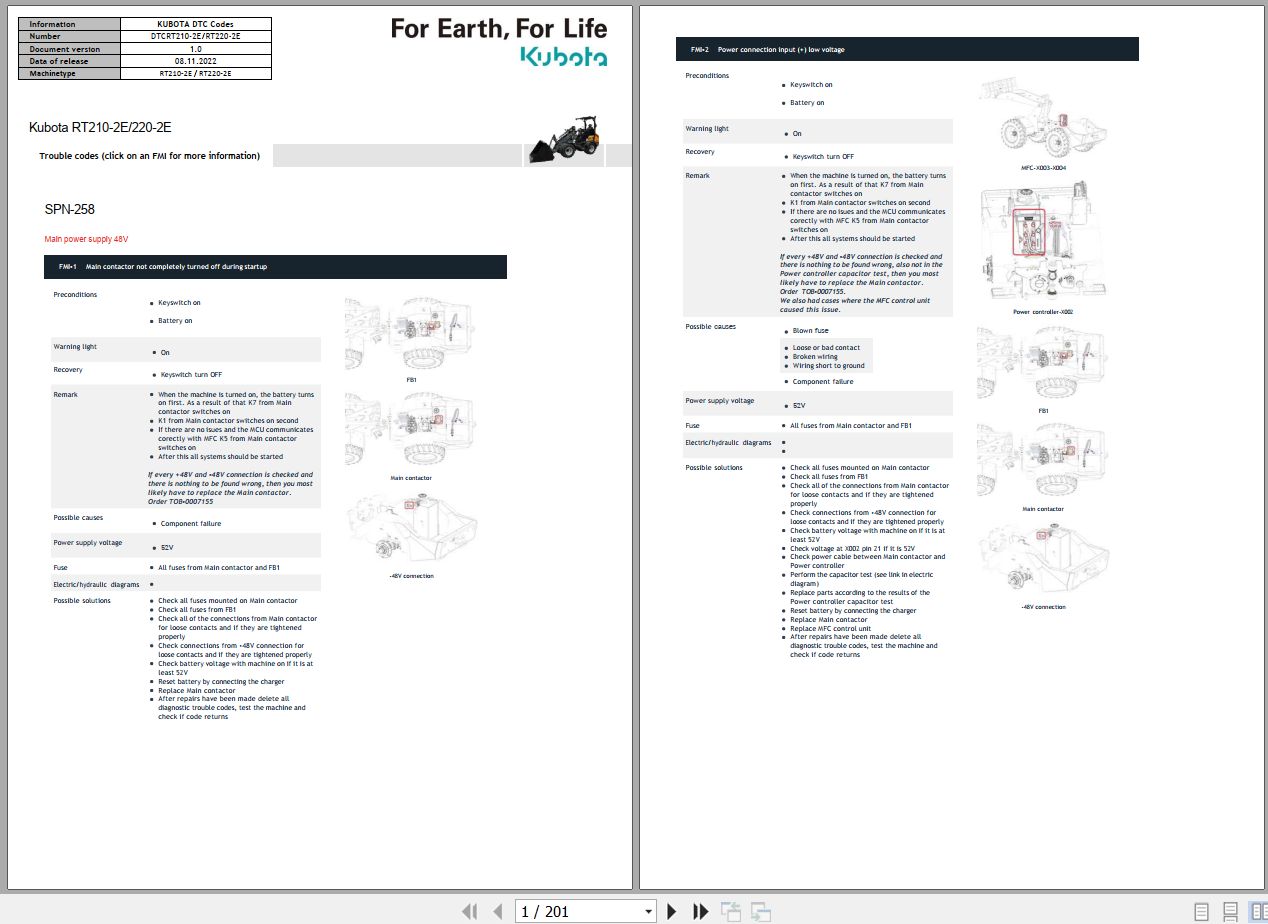Go to the previous page
Screen dimensions: 1268x924
pos(497,911)
